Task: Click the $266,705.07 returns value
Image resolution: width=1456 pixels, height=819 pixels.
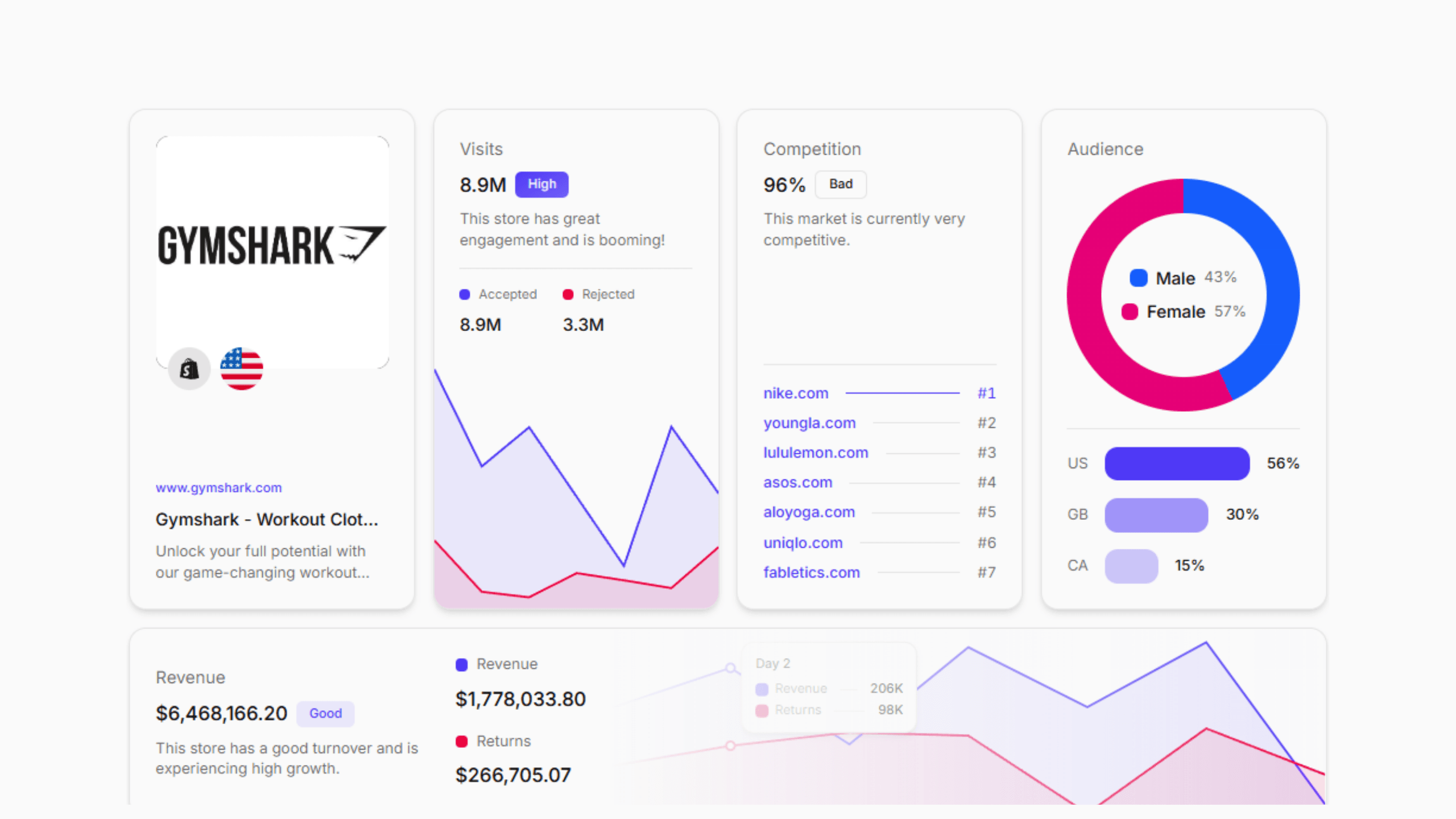Action: (x=513, y=775)
